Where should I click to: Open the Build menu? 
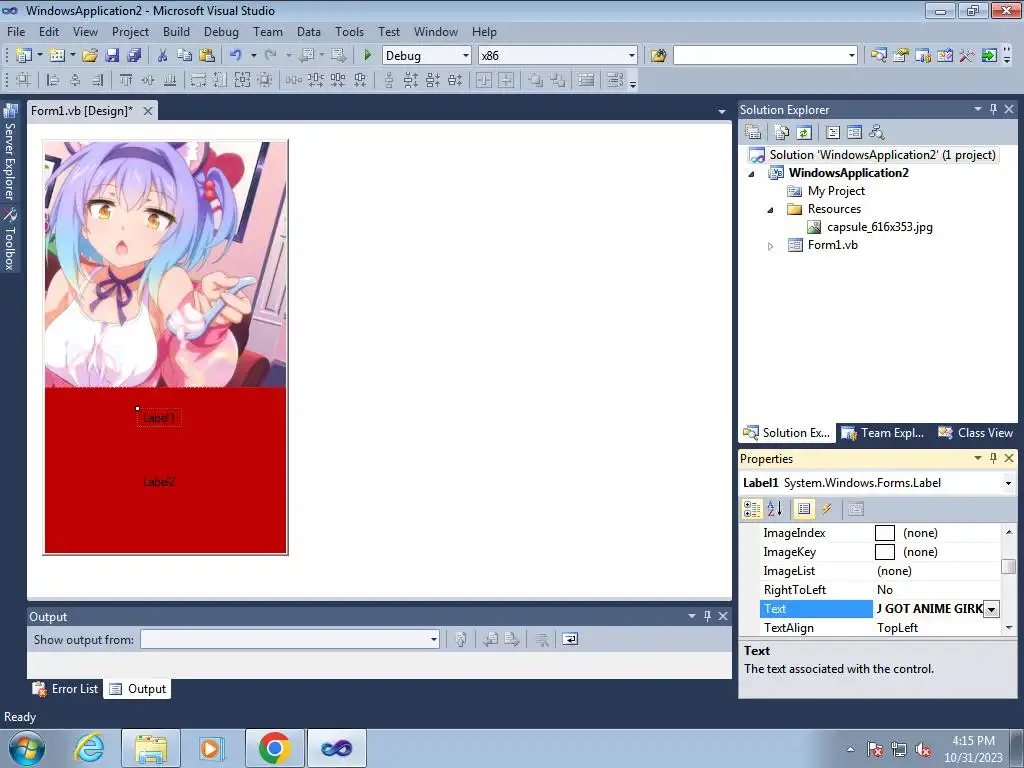[x=176, y=31]
